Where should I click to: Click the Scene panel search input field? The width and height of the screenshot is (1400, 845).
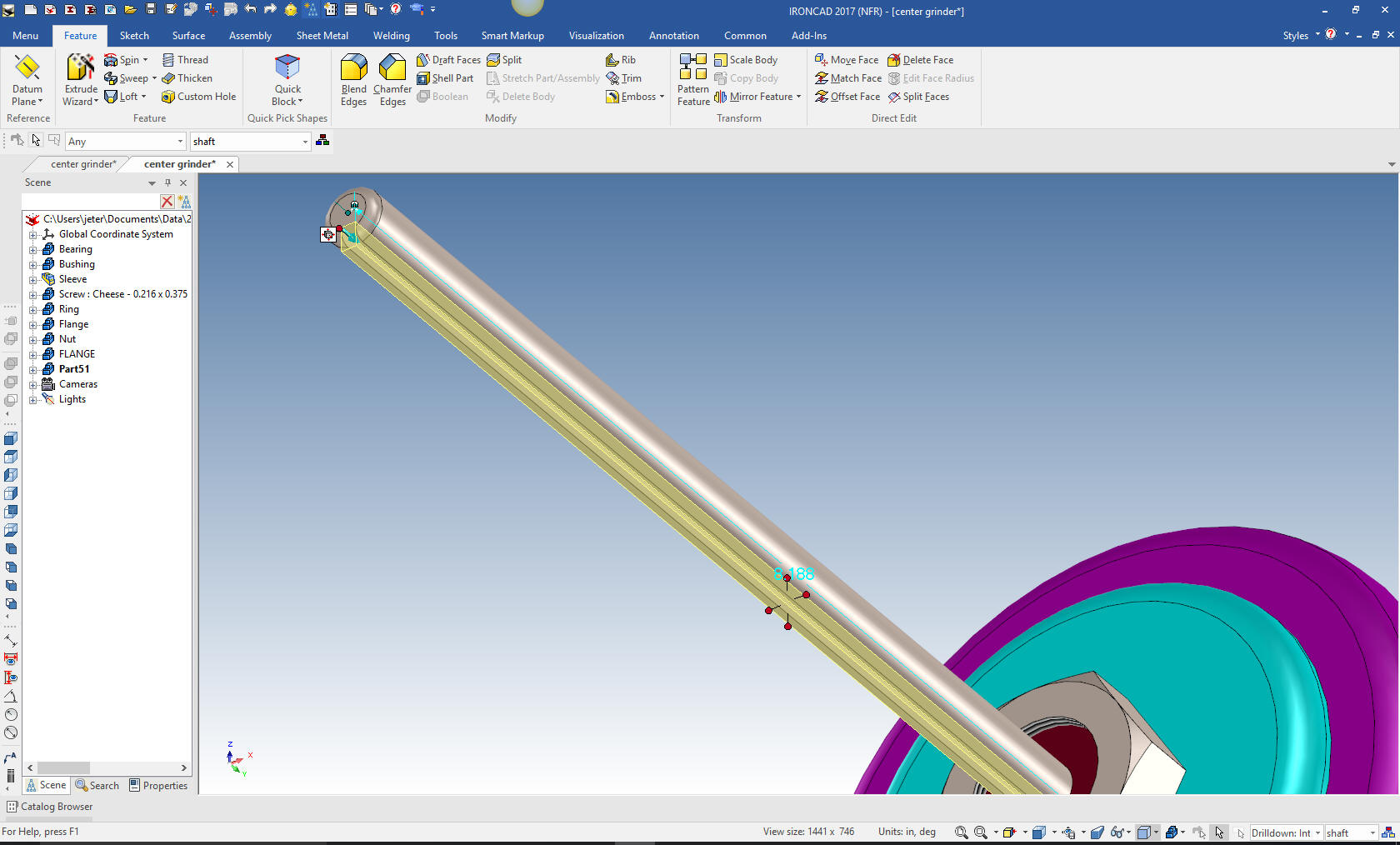pyautogui.click(x=90, y=202)
